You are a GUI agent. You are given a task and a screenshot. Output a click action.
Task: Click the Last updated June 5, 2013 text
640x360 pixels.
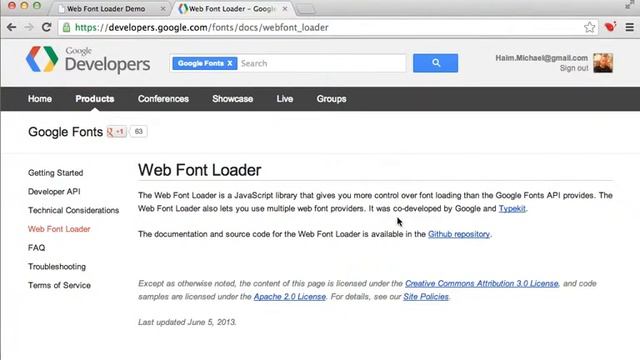pos(187,322)
